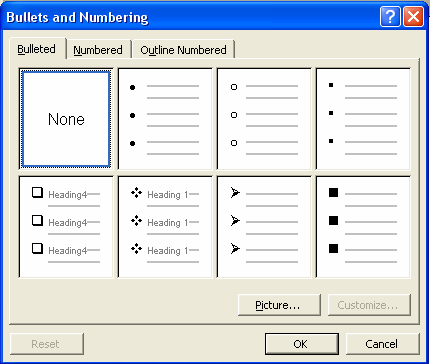The width and height of the screenshot is (430, 364).
Task: Pick the large filled square bullet style
Action: point(363,227)
